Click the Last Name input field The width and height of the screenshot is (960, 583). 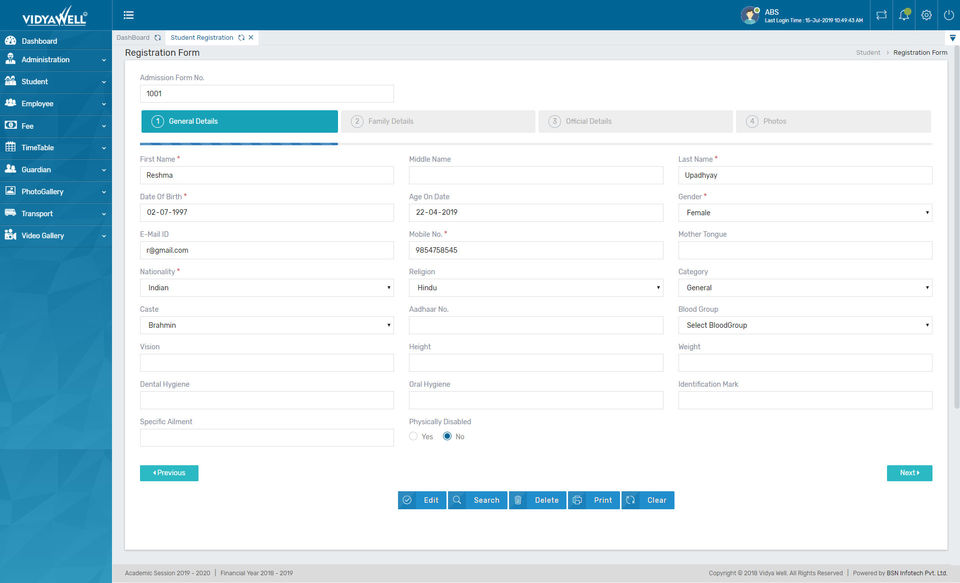click(x=805, y=175)
